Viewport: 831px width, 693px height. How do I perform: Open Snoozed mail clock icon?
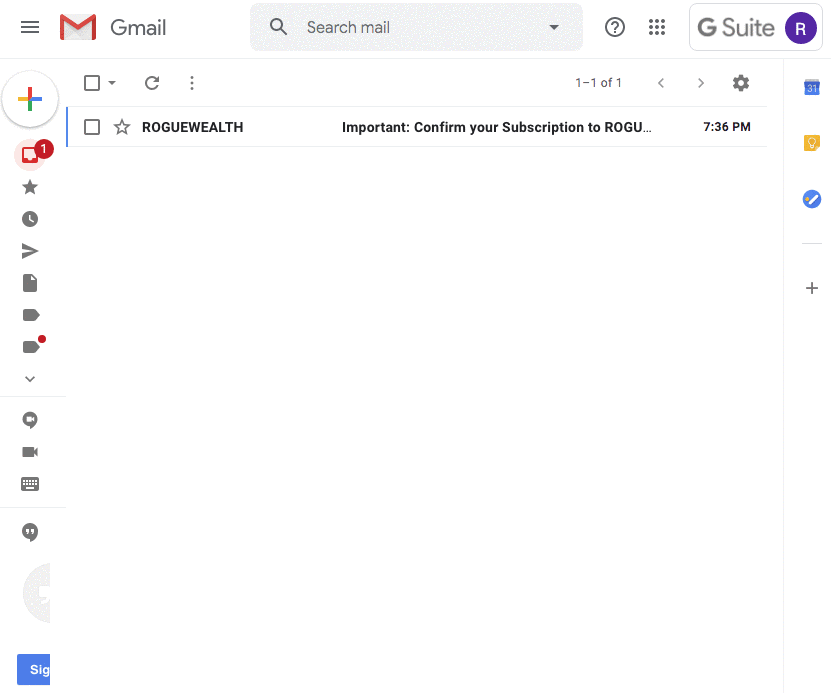pyautogui.click(x=30, y=219)
